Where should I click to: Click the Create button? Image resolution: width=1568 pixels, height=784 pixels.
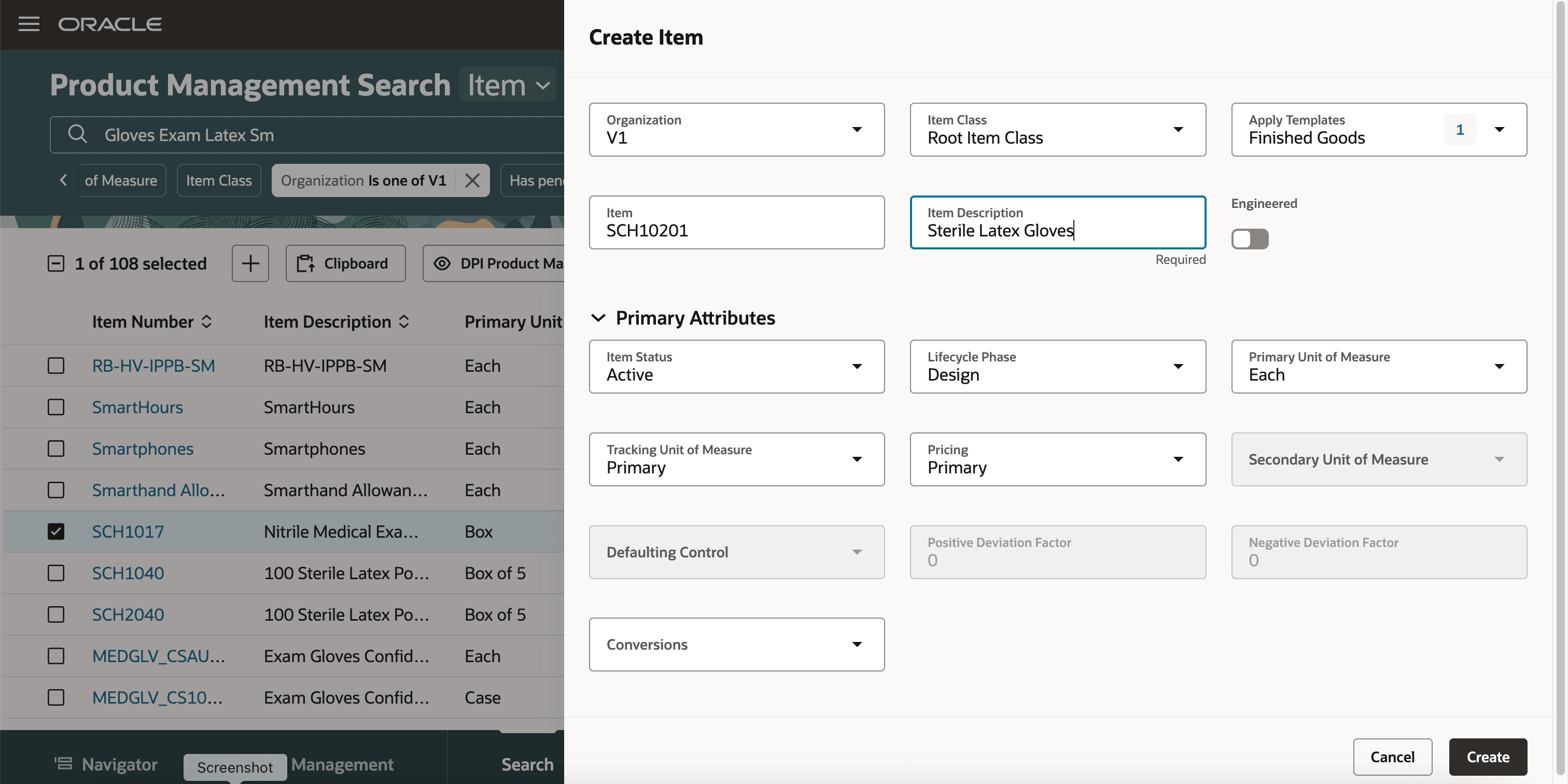pos(1487,756)
